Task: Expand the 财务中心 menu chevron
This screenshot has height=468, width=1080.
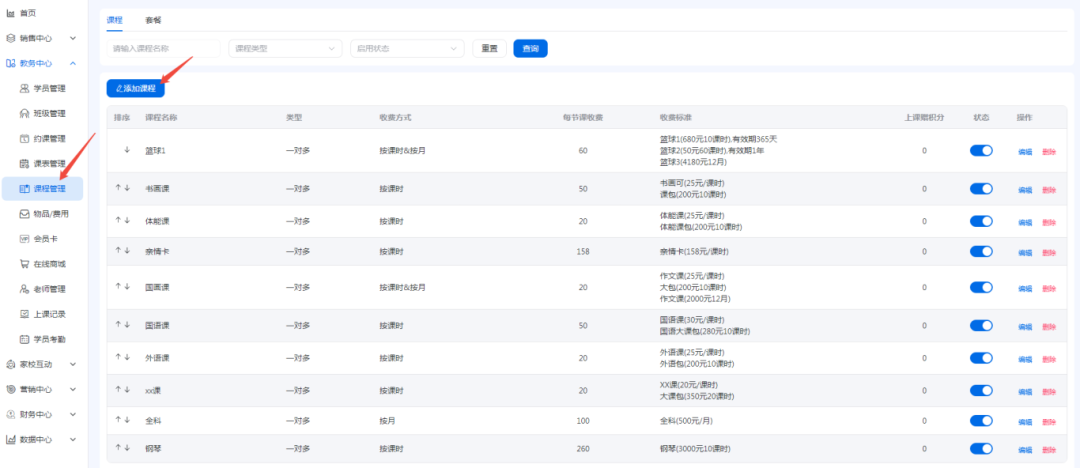Action: click(x=73, y=414)
